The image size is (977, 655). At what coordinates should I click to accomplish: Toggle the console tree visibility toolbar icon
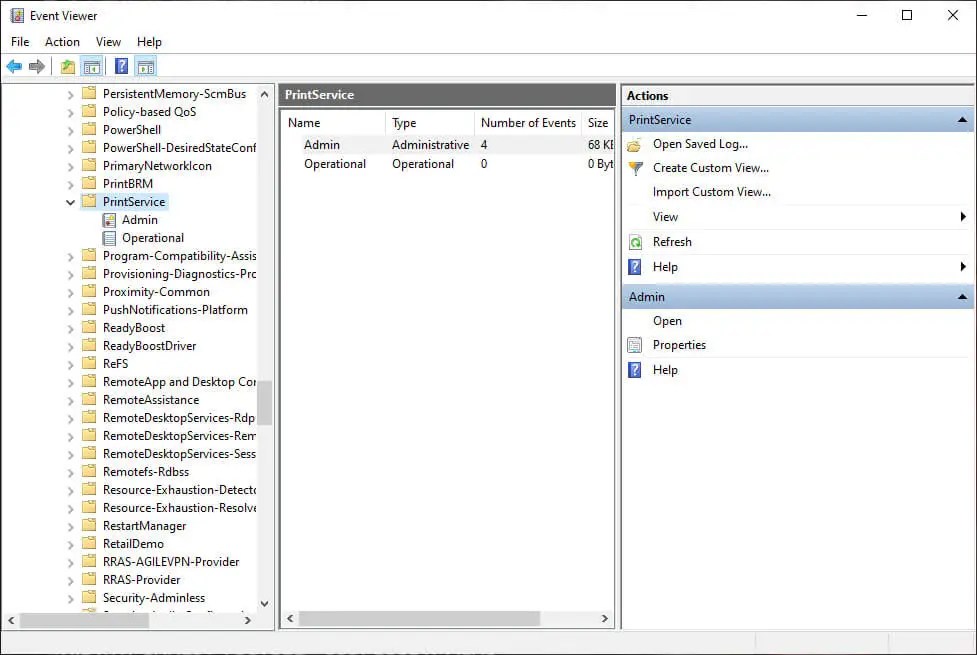[x=92, y=65]
